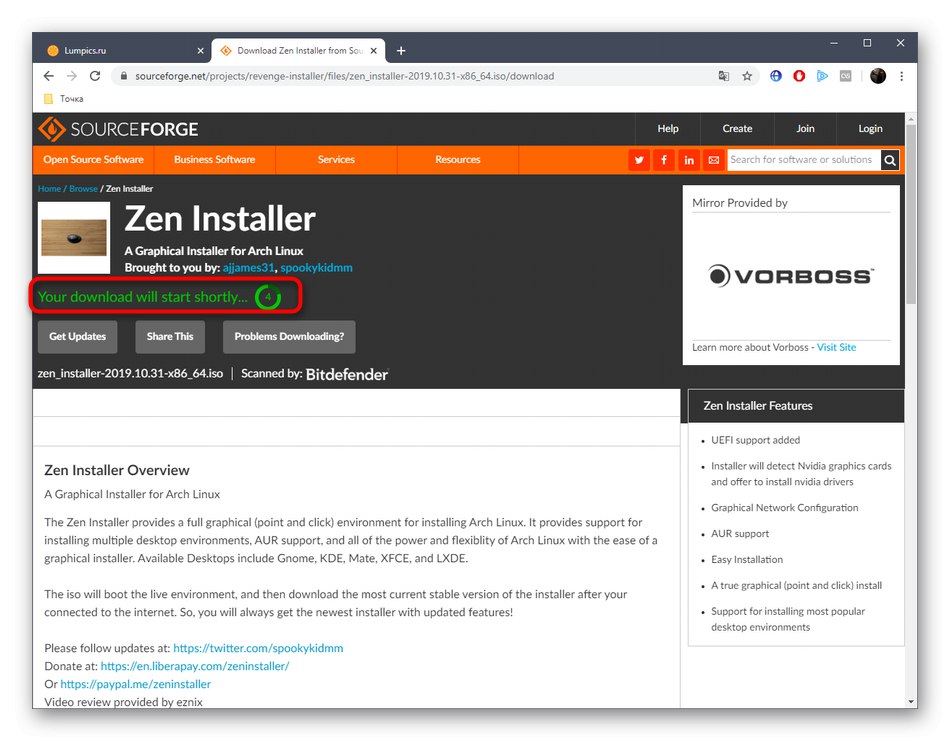Click Join in the header
This screenshot has height=741, width=950.
805,128
